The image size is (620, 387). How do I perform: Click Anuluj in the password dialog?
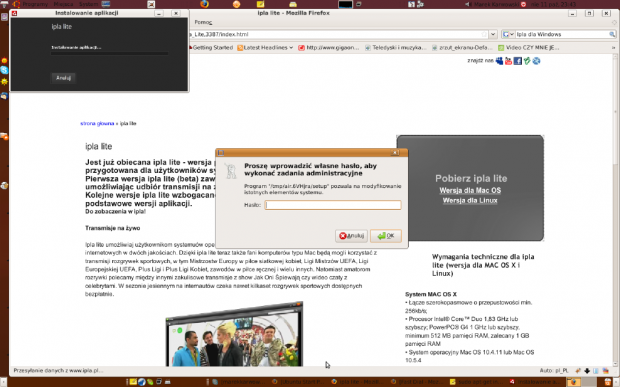coord(351,236)
